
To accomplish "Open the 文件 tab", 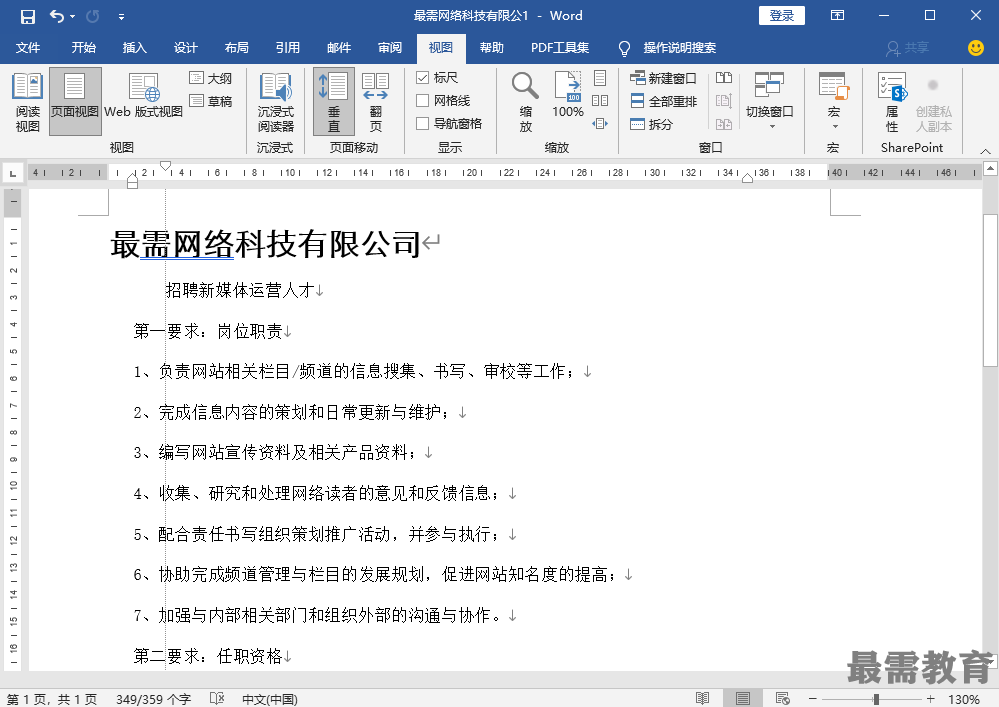I will pos(27,48).
